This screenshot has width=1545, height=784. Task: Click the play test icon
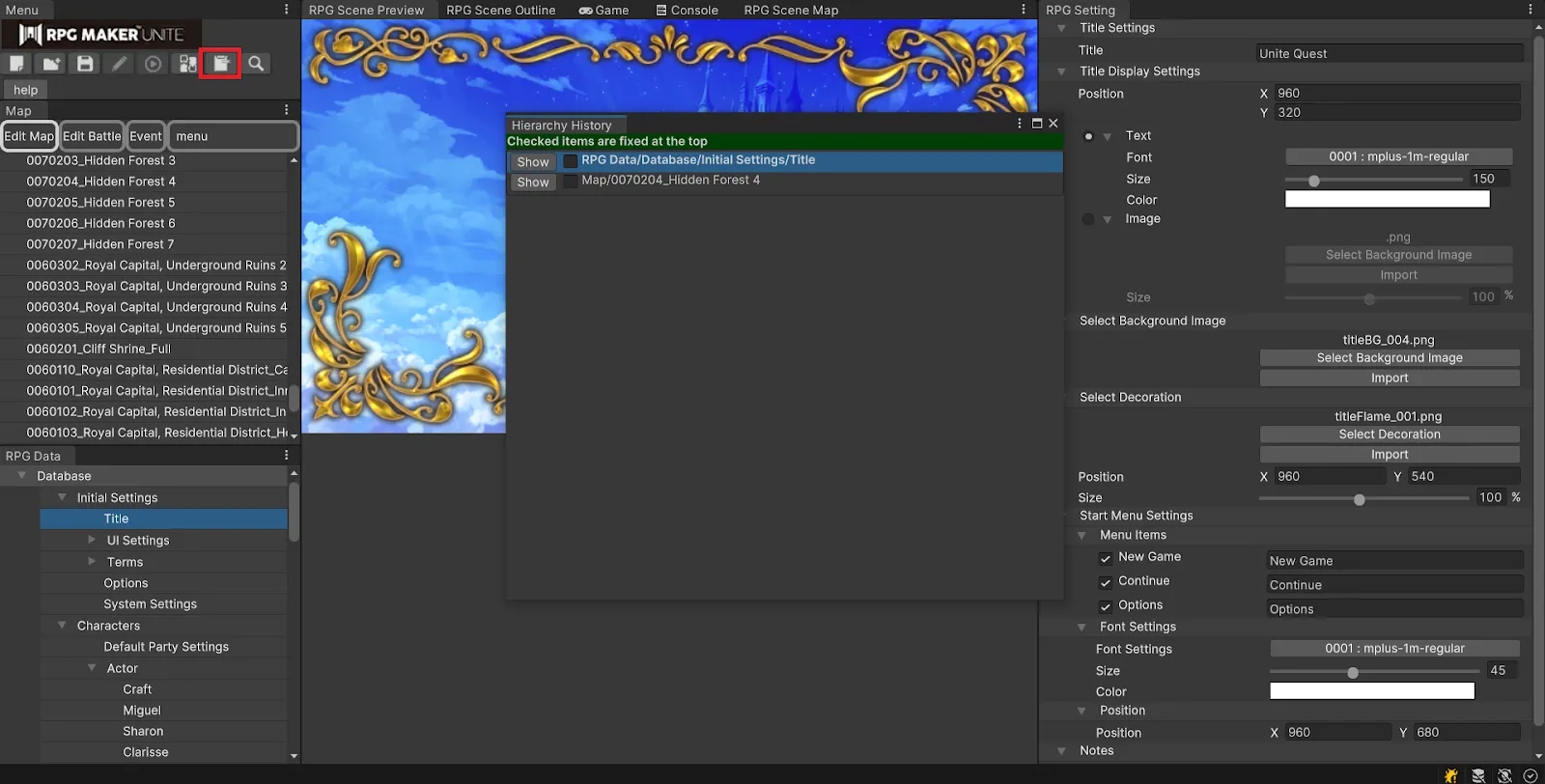click(153, 64)
